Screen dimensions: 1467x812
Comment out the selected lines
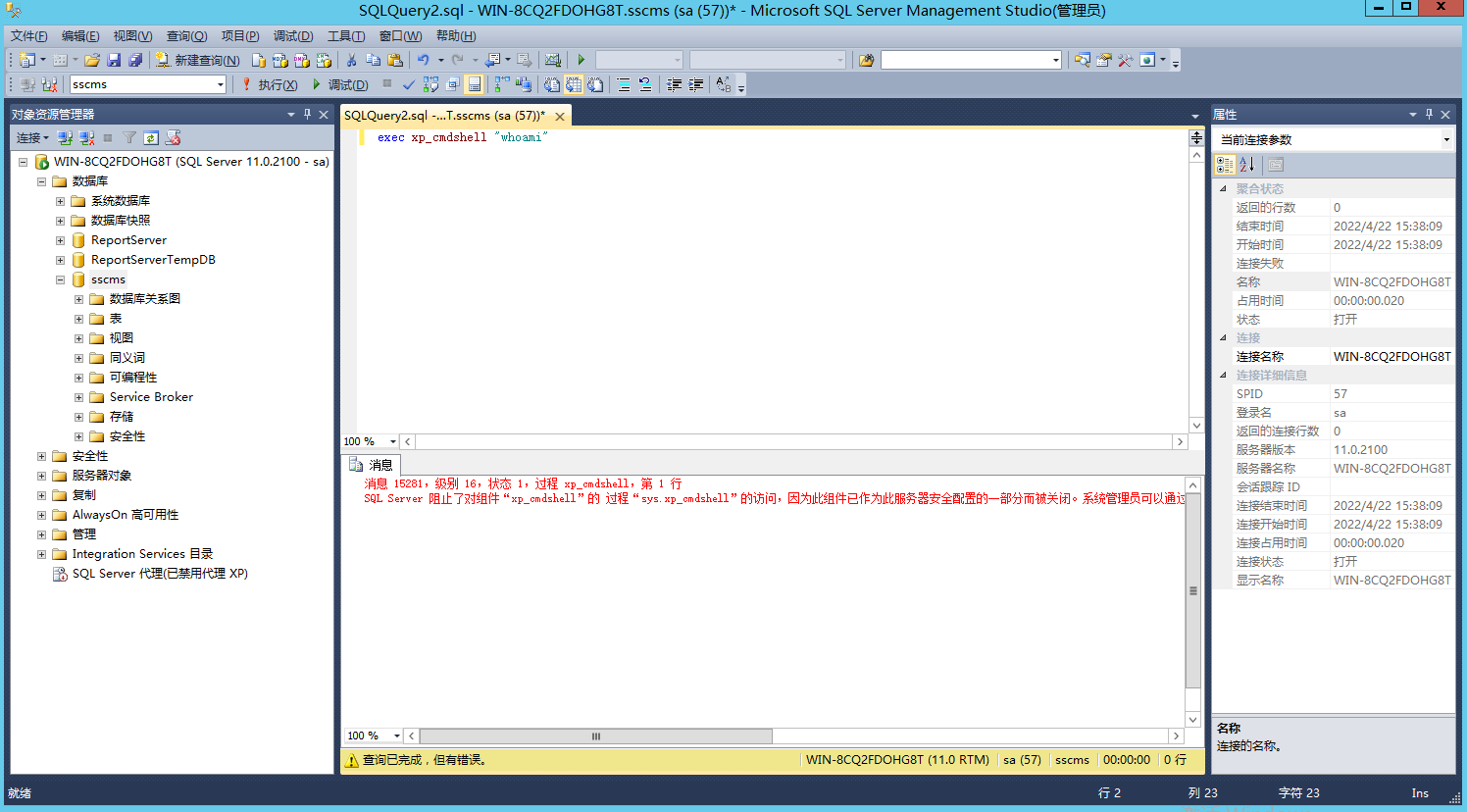624,84
